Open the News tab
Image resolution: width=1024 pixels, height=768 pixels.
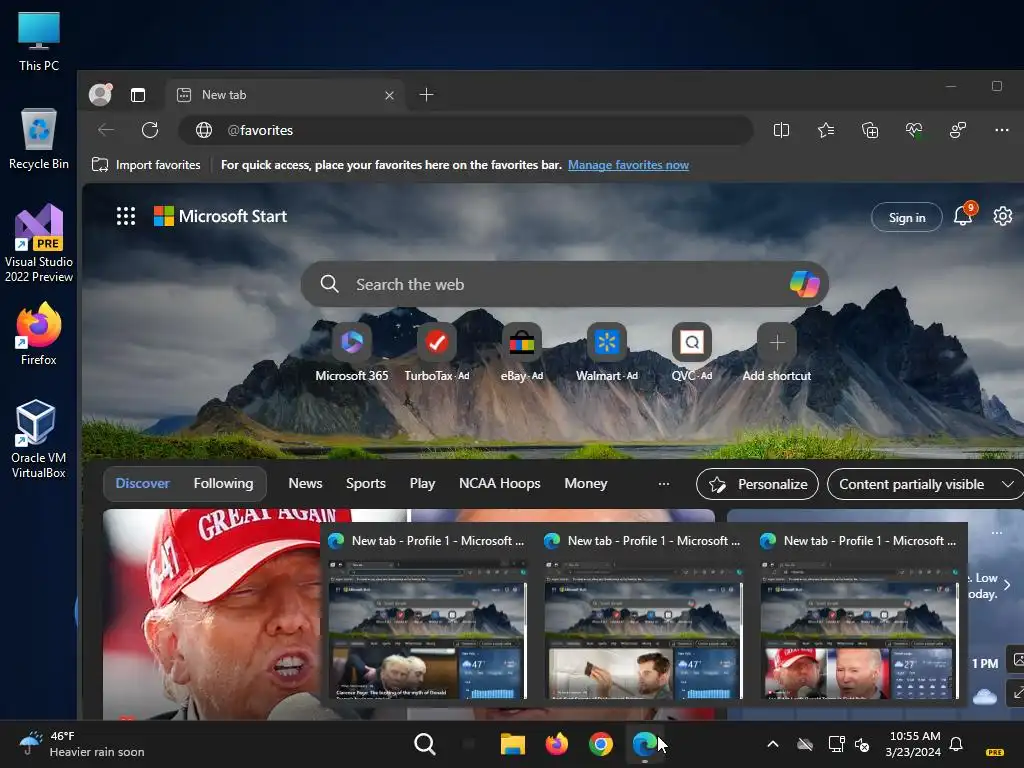pos(305,483)
